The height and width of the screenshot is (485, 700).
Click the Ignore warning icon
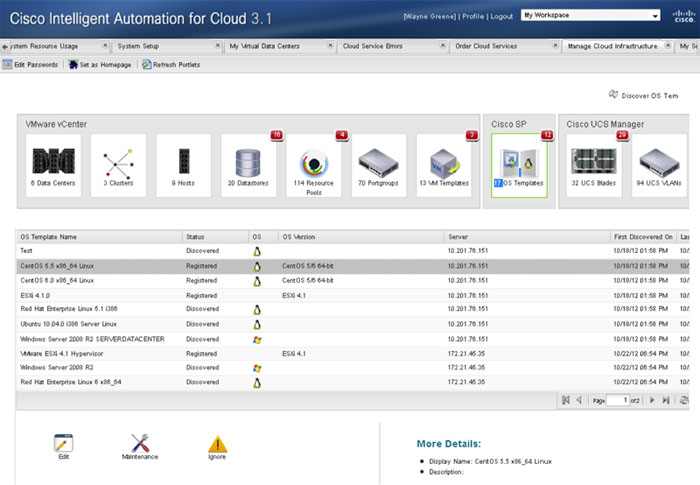(x=217, y=444)
